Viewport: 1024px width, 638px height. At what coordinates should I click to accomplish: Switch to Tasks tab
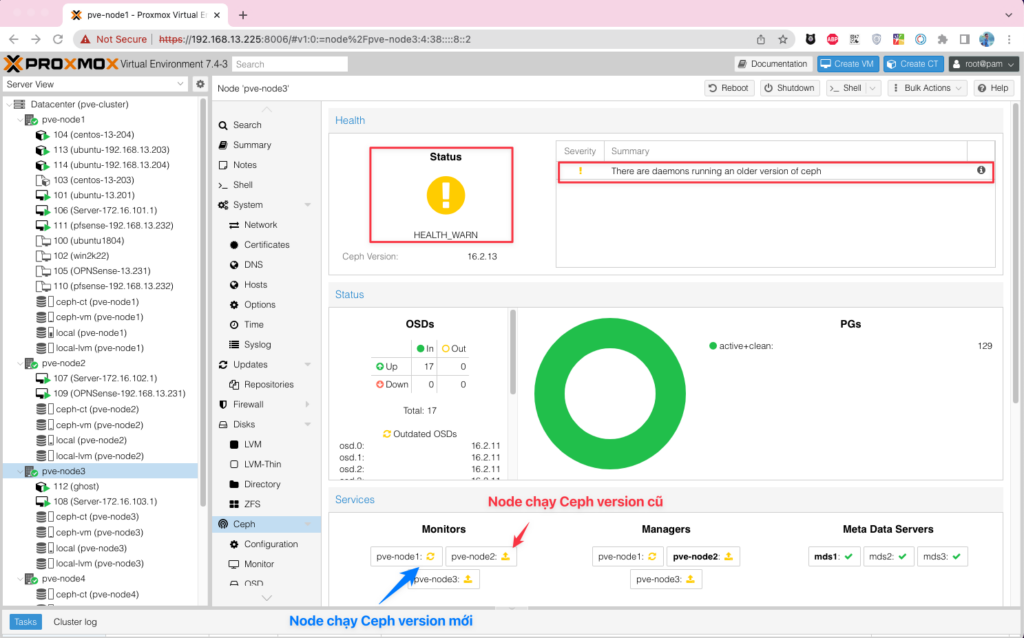pos(25,622)
